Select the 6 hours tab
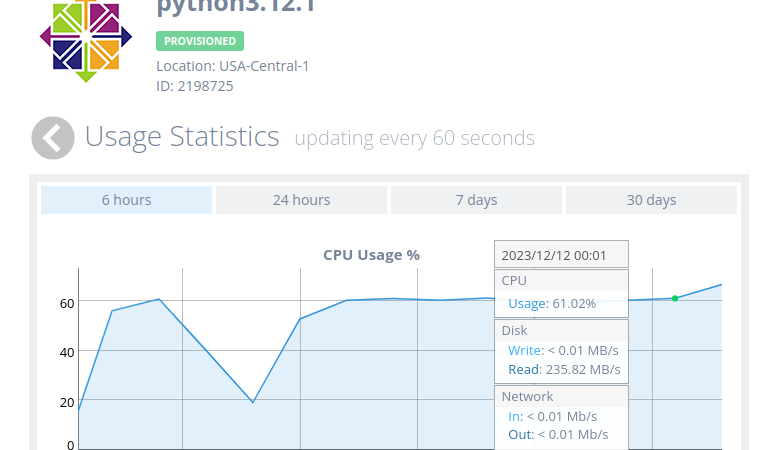The image size is (757, 450). pyautogui.click(x=126, y=200)
